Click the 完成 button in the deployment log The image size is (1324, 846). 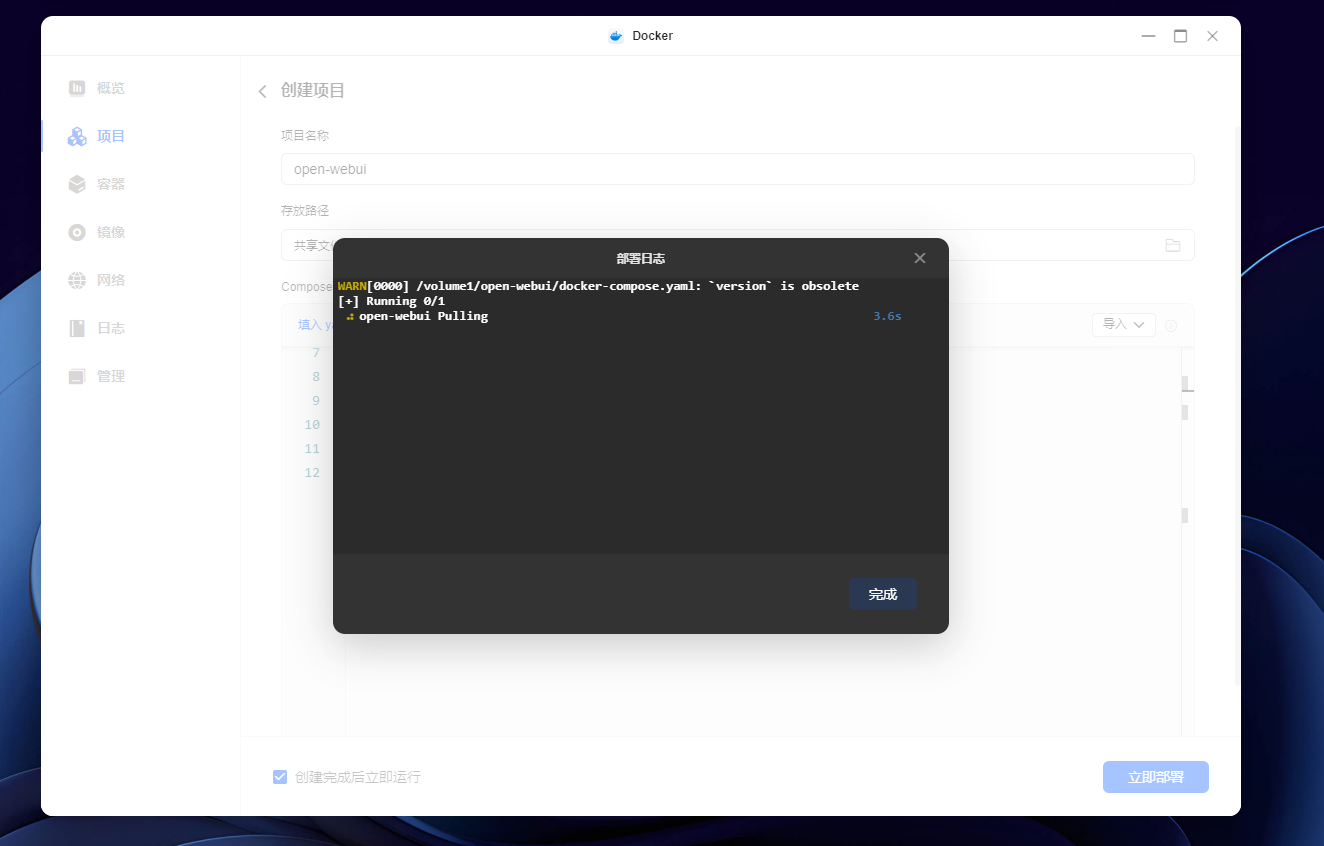[883, 594]
